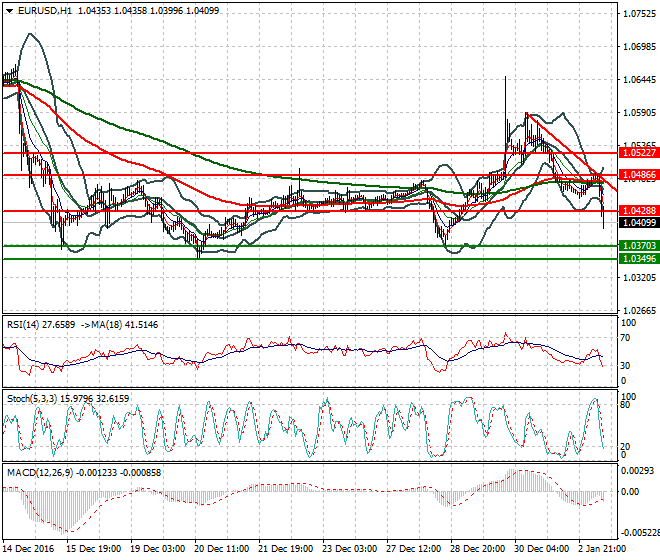Image resolution: width=660 pixels, height=560 pixels.
Task: Click the RSI scale value 30
Action: point(626,365)
